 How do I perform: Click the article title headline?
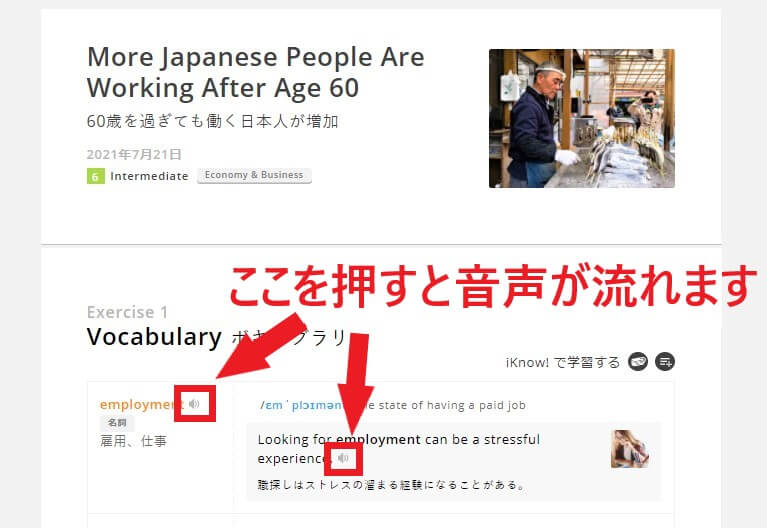point(255,72)
